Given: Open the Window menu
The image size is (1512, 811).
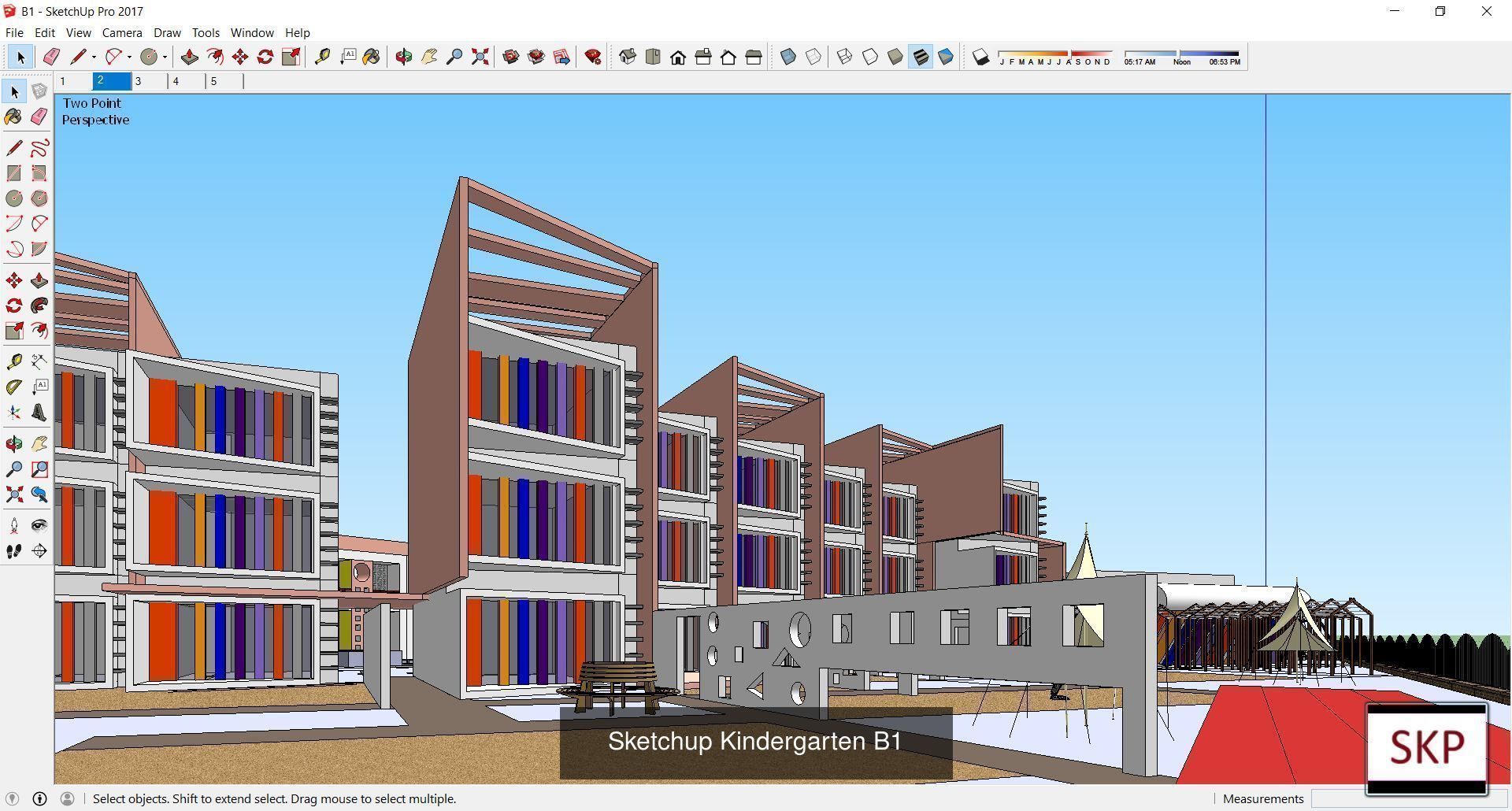Looking at the screenshot, I should [x=252, y=32].
